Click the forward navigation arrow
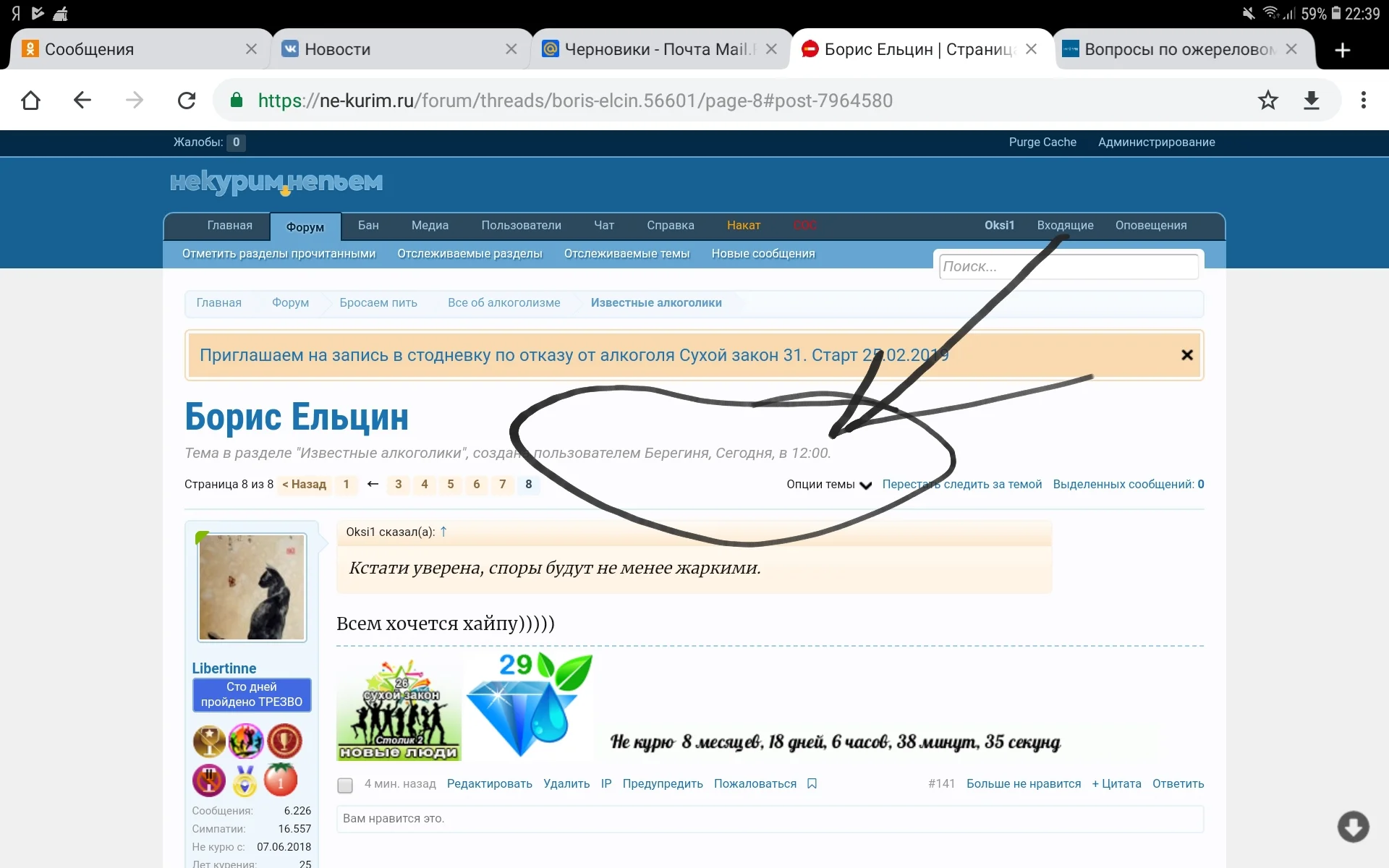Viewport: 1389px width, 868px height. click(135, 101)
